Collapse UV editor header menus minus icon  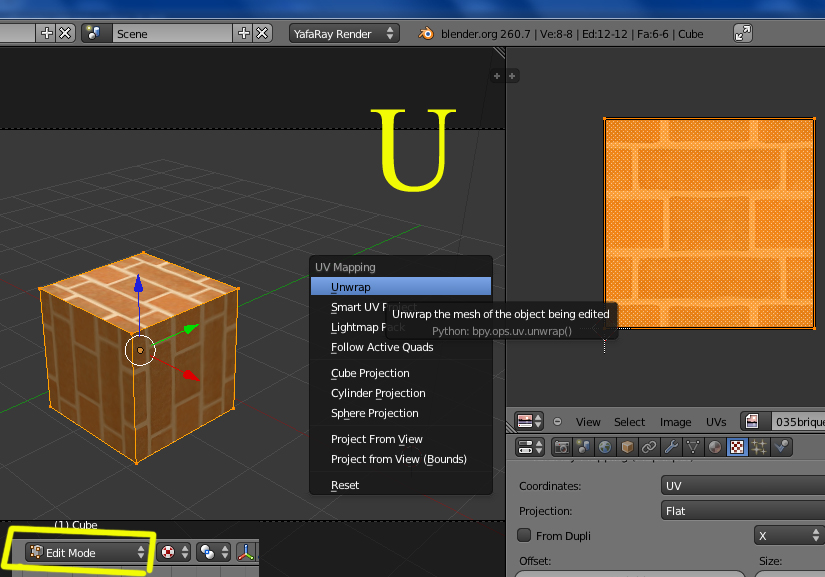(557, 422)
